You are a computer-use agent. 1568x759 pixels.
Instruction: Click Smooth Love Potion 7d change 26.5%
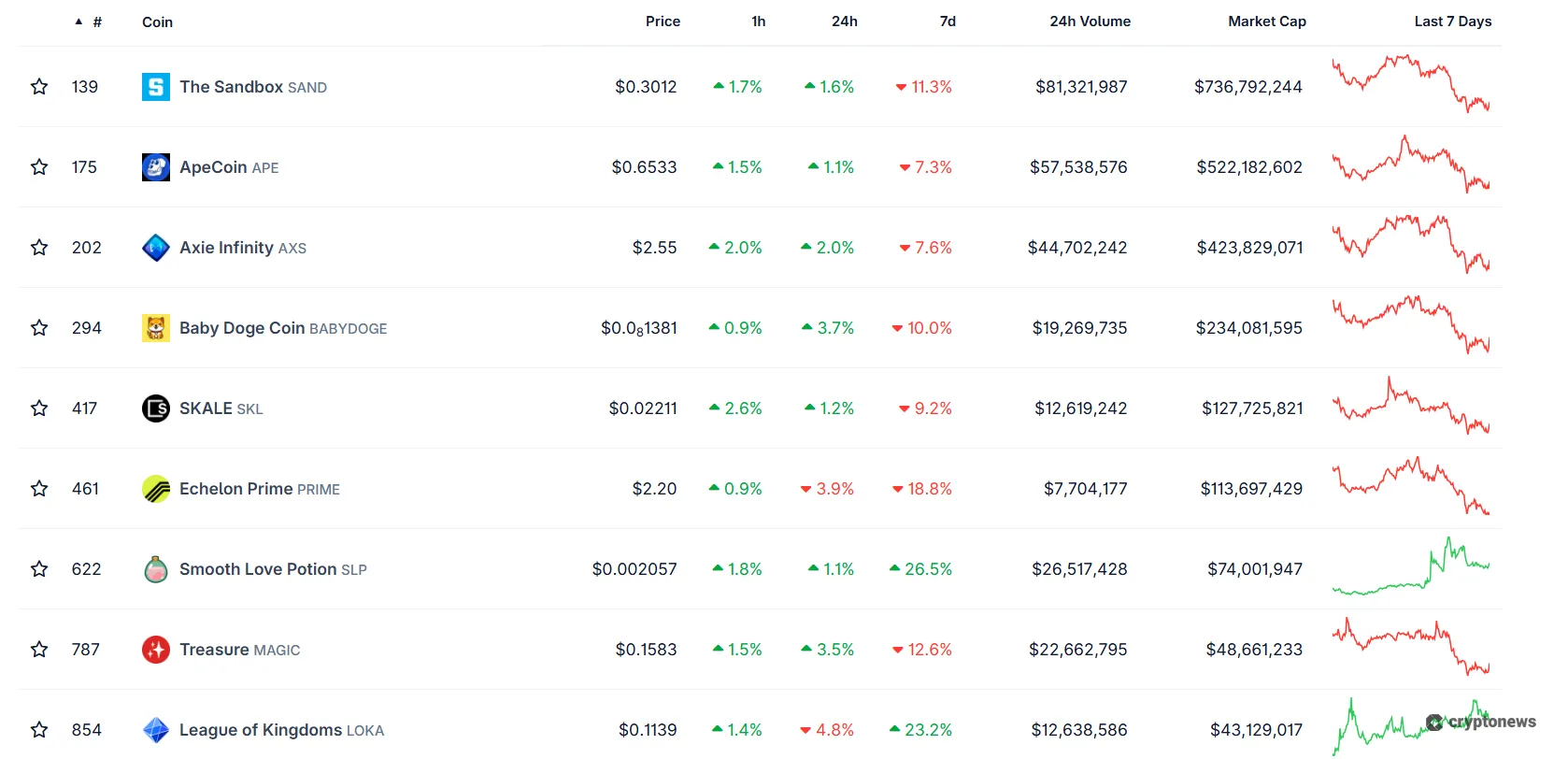(920, 569)
